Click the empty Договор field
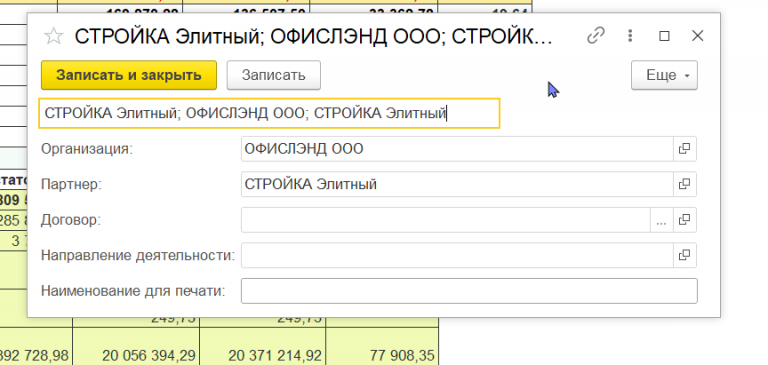The width and height of the screenshot is (768, 365). [x=446, y=220]
